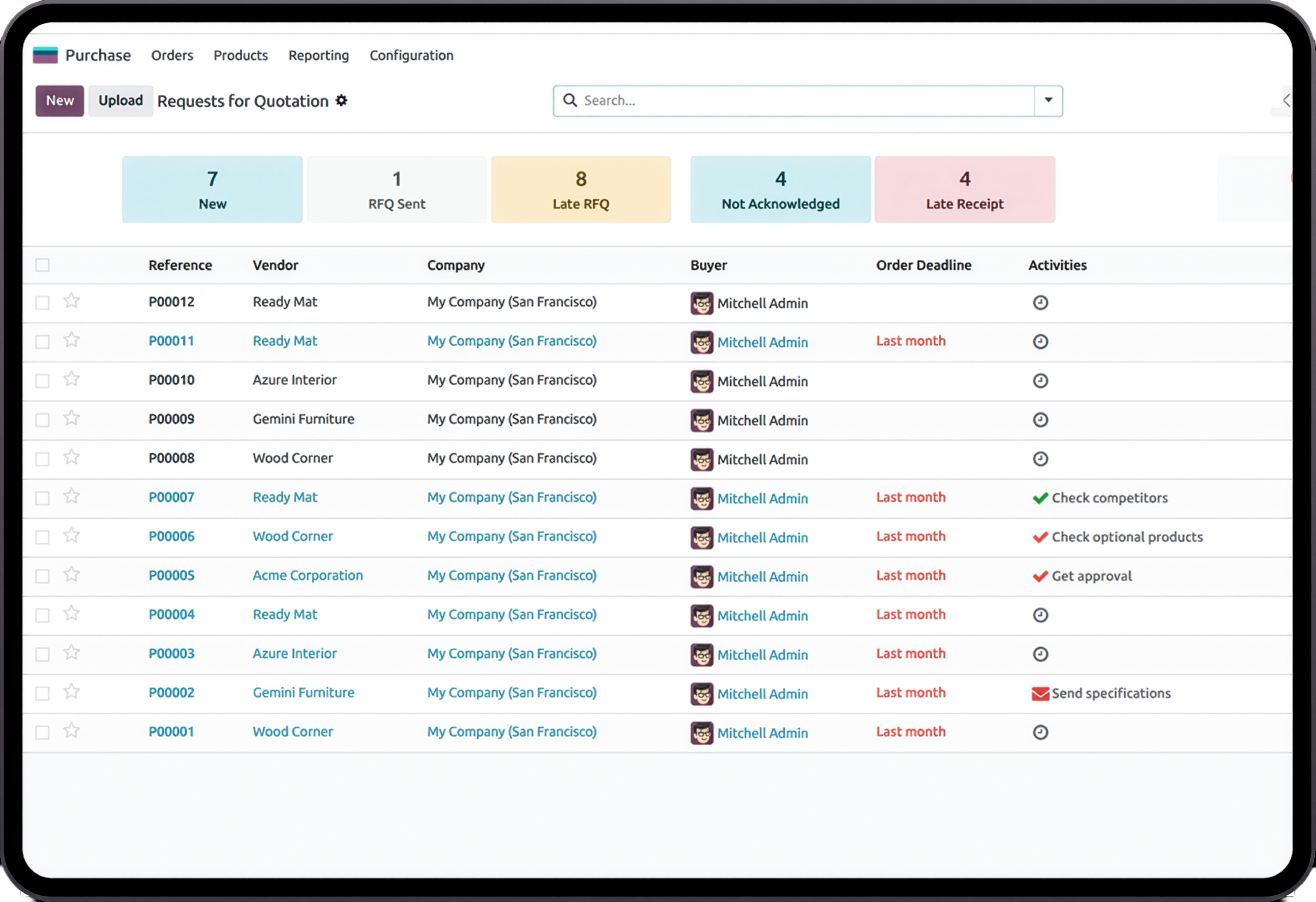Click the New button
Viewport: 1316px width, 902px height.
(60, 101)
